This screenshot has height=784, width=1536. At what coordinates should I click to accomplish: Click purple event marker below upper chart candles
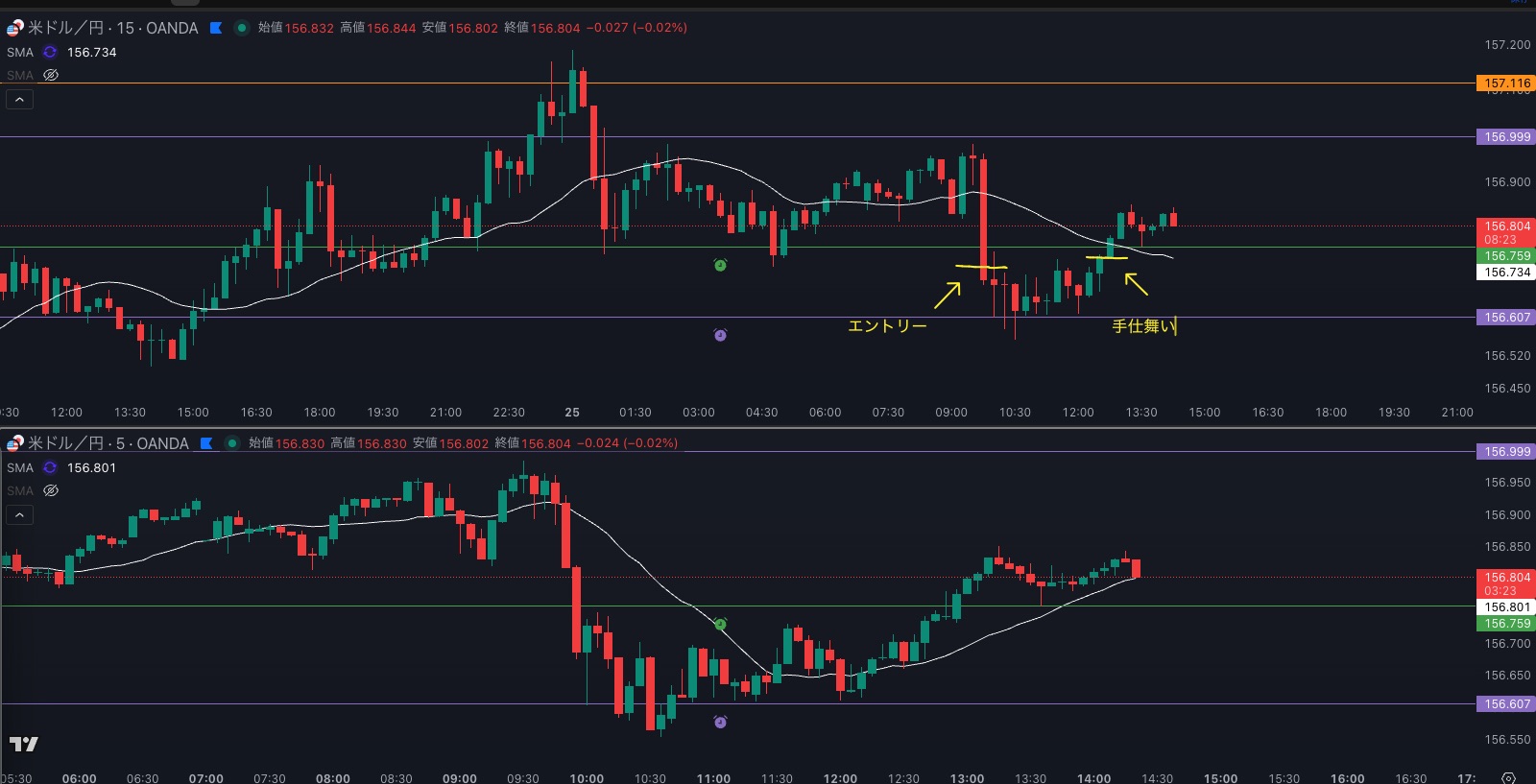tap(720, 335)
